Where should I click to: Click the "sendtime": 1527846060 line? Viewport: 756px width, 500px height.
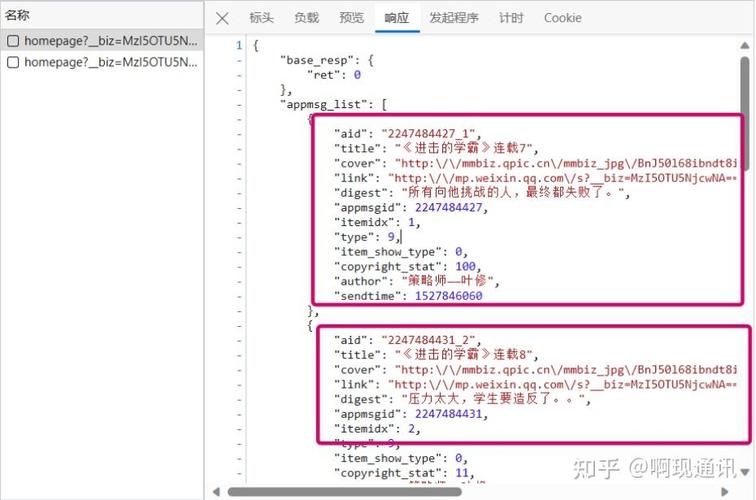pos(408,296)
